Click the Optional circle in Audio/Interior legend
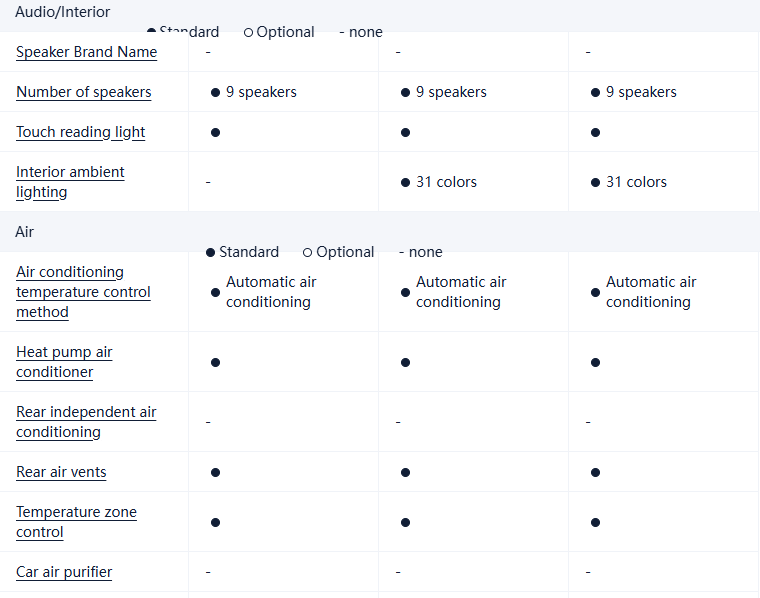 tap(248, 32)
